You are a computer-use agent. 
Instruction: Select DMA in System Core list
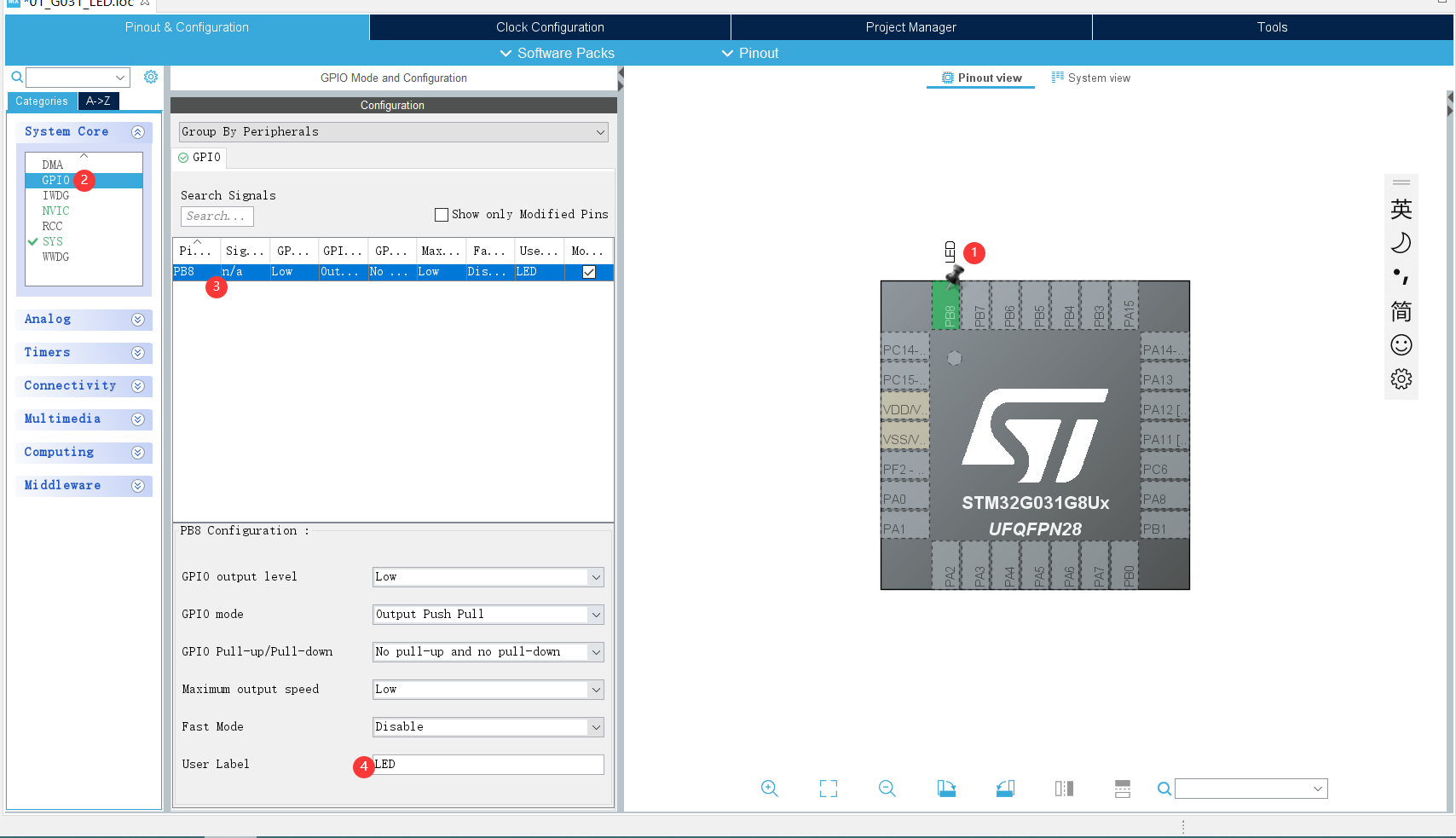click(53, 165)
